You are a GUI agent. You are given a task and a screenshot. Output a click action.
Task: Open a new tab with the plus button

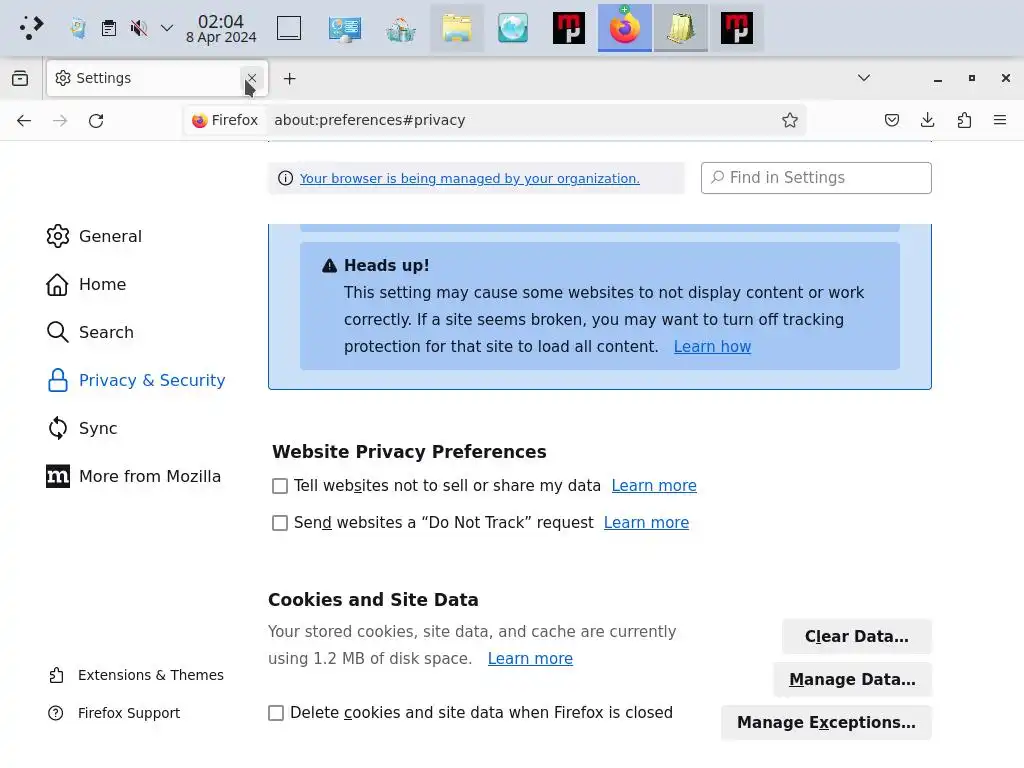(x=289, y=78)
